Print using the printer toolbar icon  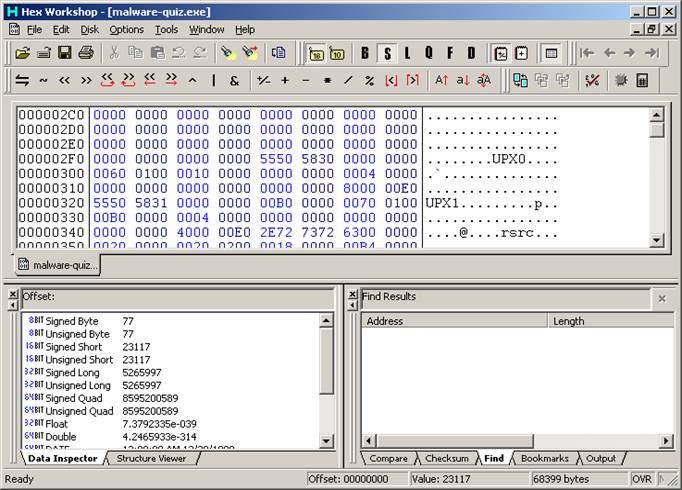(86, 53)
